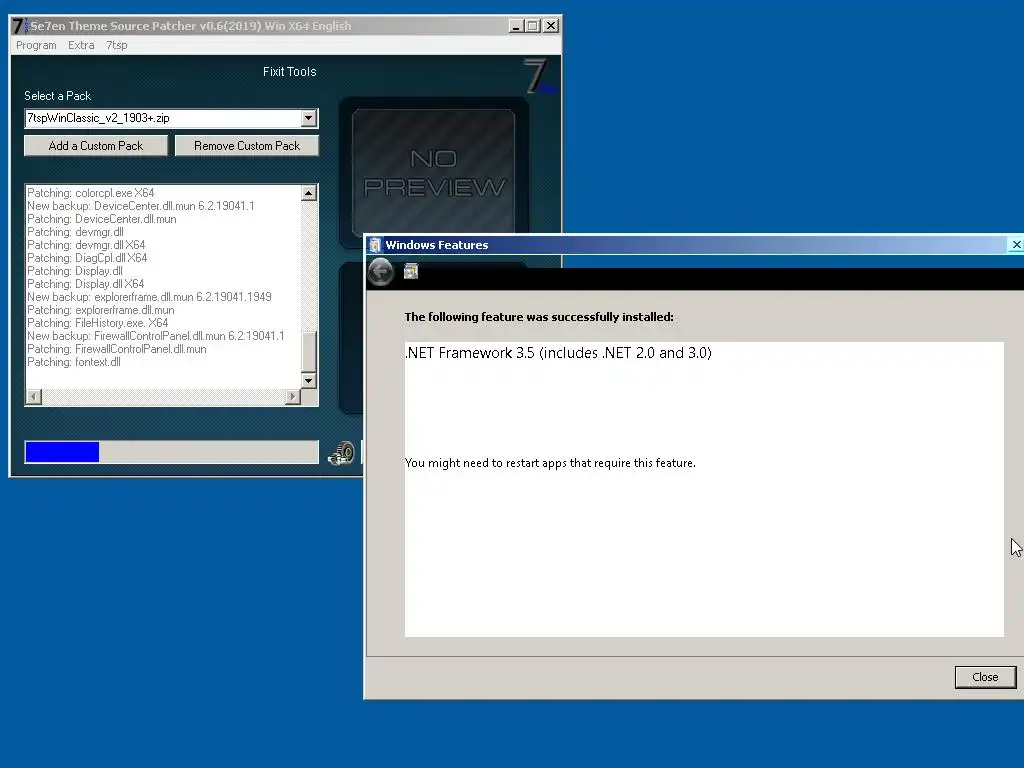
Task: Open the Program menu
Action: [x=36, y=45]
